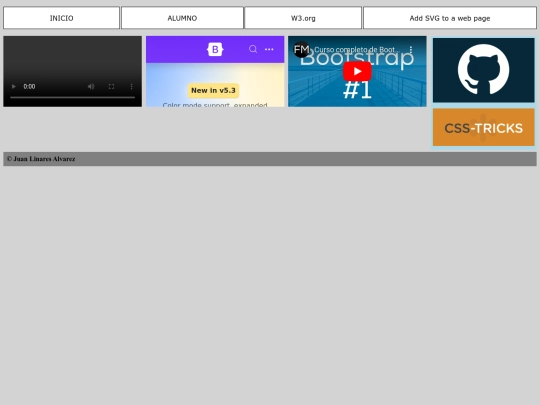Screen dimensions: 540x405
Task: Click the 0:00 video time display
Action: (x=29, y=86)
